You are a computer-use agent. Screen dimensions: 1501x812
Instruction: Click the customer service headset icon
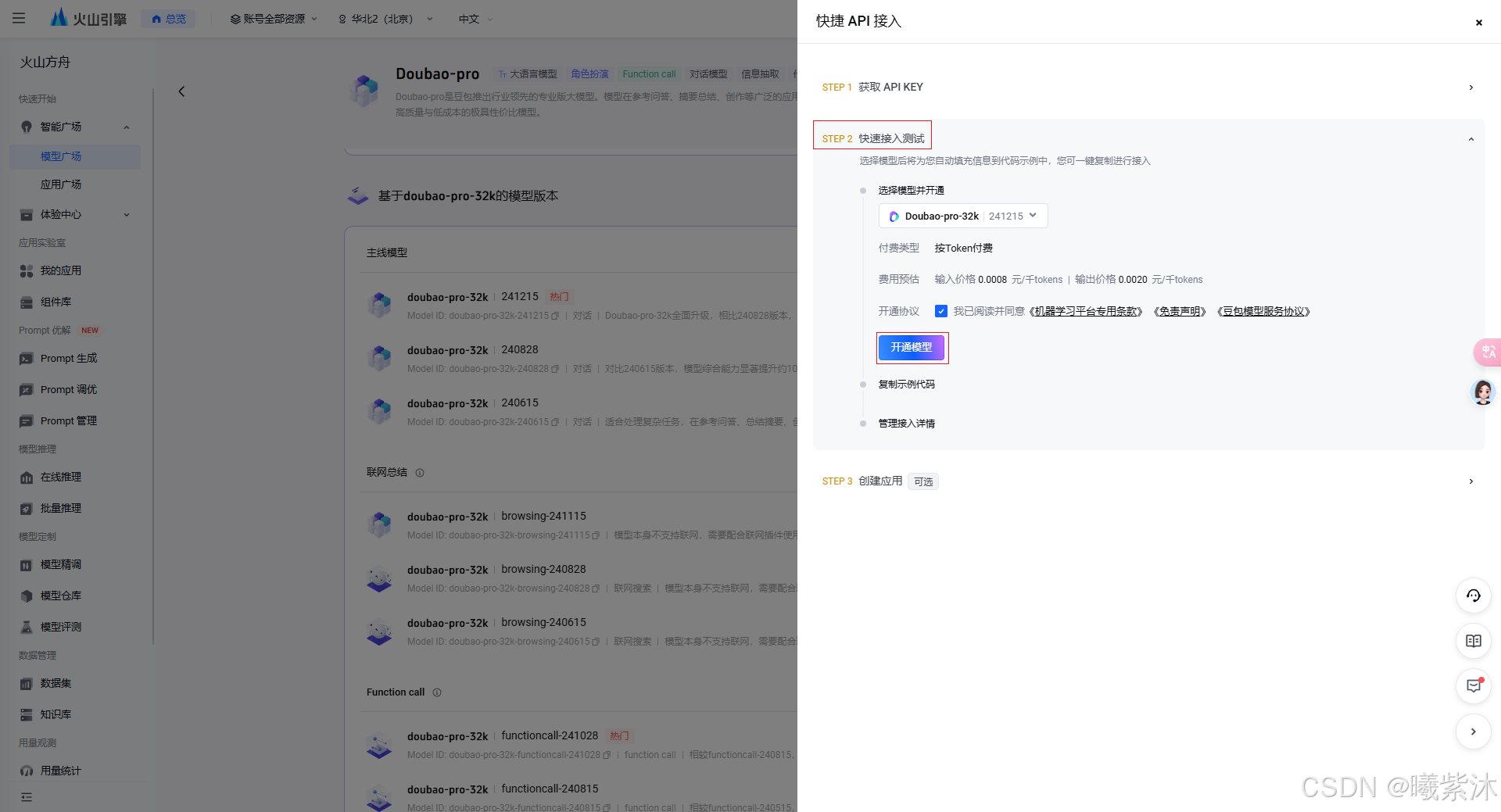[1474, 596]
